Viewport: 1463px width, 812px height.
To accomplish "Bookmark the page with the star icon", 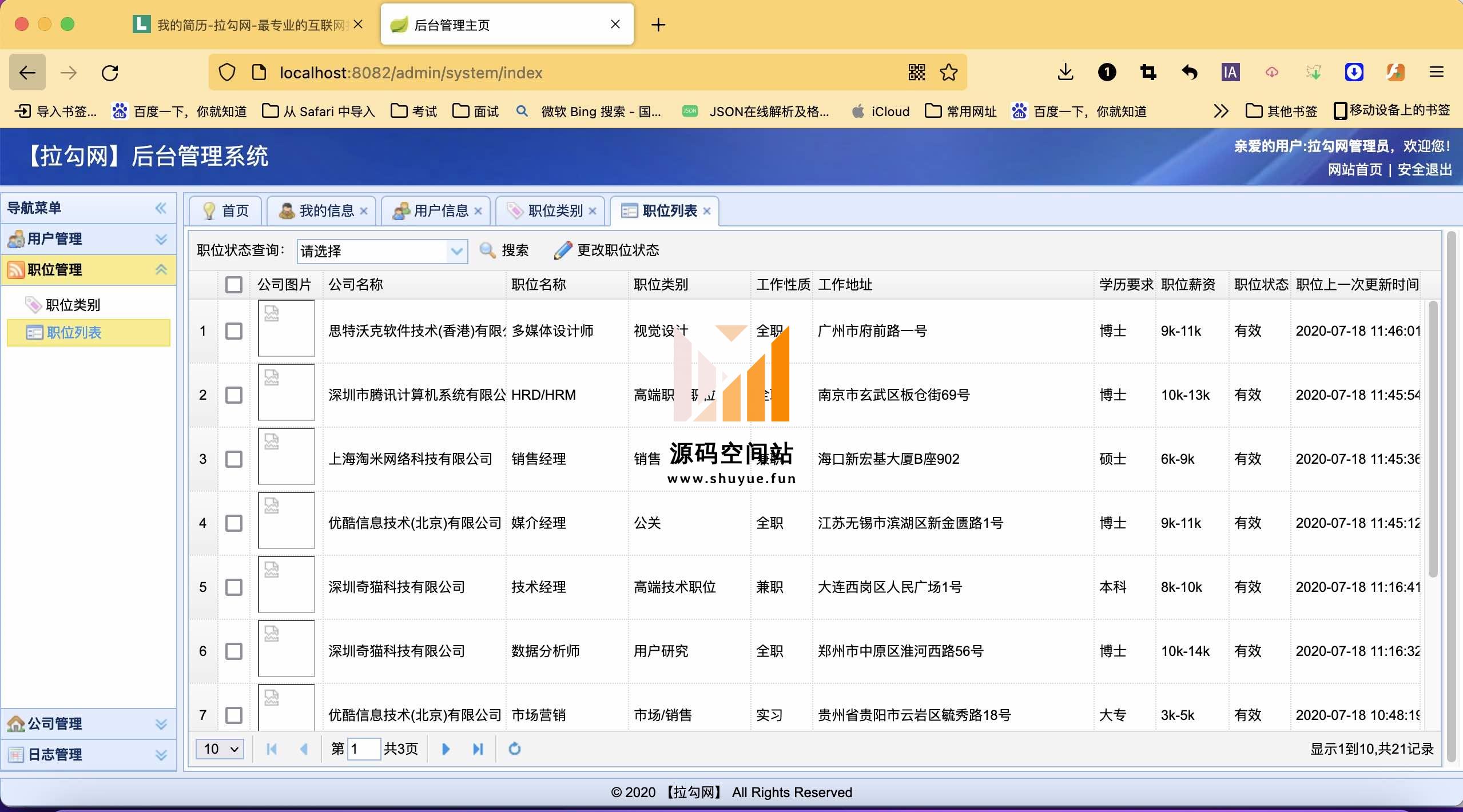I will point(948,73).
